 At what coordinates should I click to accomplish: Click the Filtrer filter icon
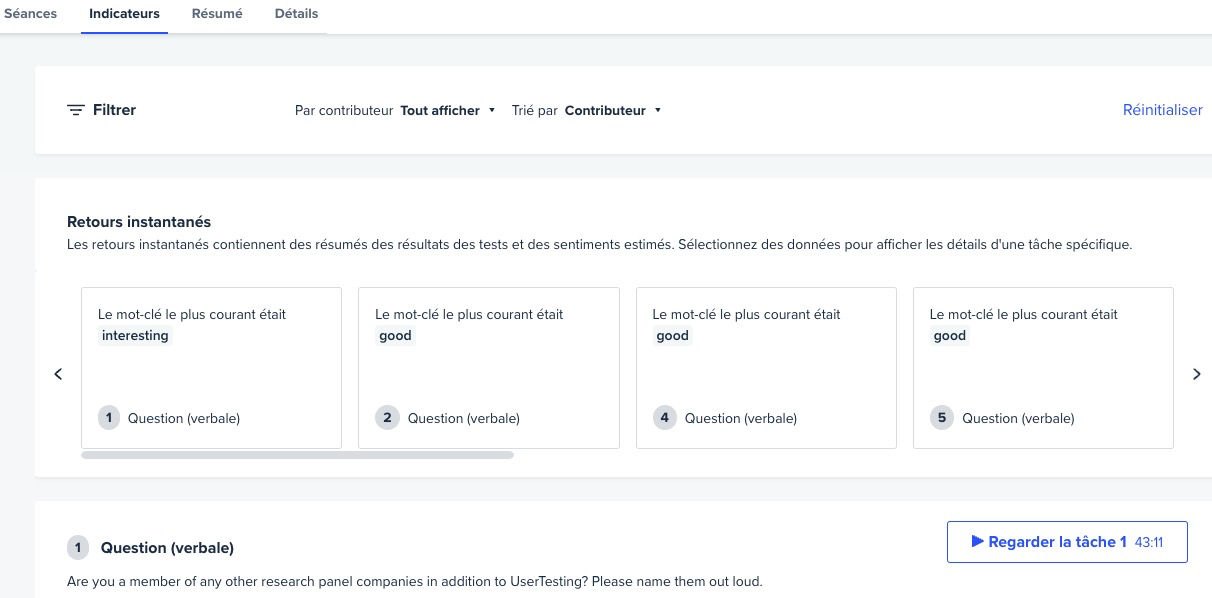76,110
